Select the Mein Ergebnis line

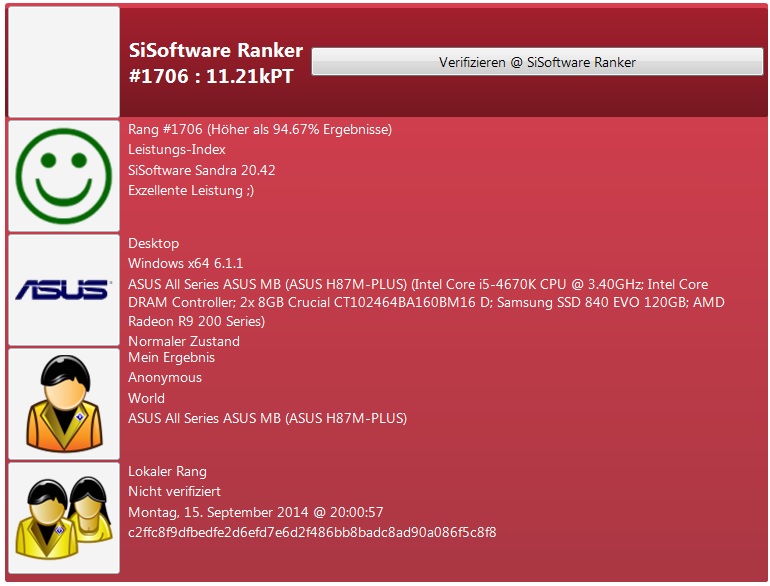tap(171, 358)
